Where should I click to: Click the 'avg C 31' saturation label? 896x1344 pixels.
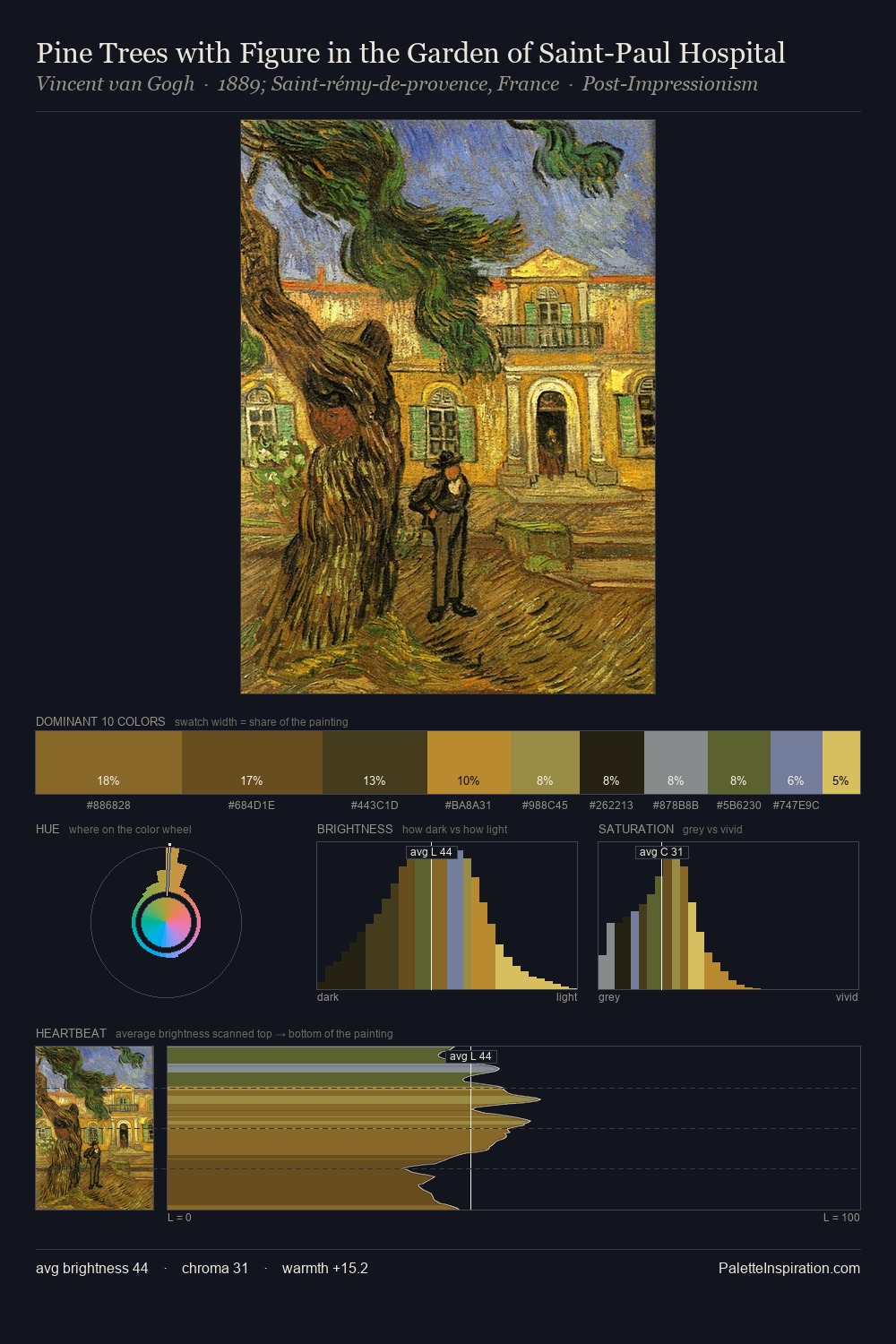coord(661,852)
